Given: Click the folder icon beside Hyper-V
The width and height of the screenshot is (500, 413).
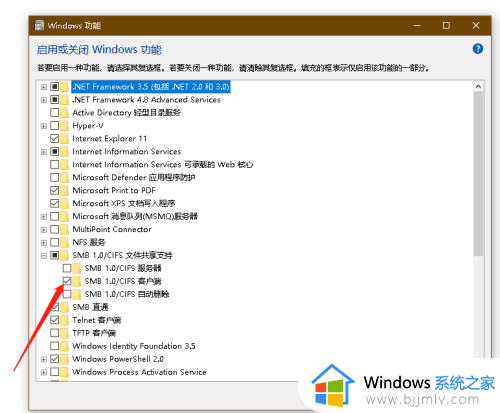Looking at the screenshot, I should [x=65, y=126].
